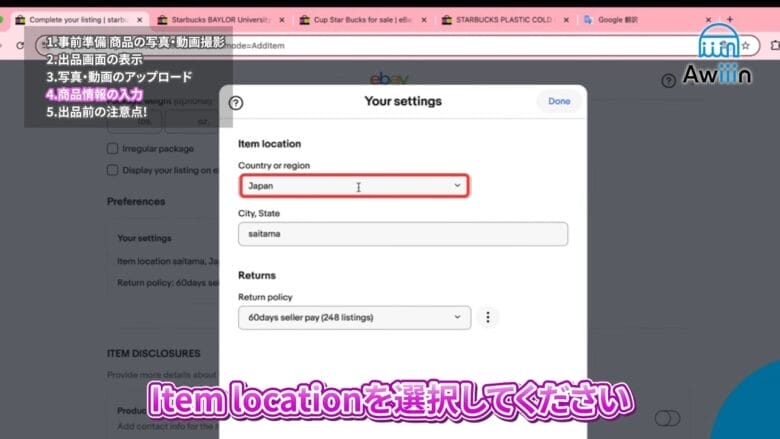Screen dimensions: 780x439
Task: Close the Cup Star Bucks for sale tab
Action: pyautogui.click(x=423, y=19)
